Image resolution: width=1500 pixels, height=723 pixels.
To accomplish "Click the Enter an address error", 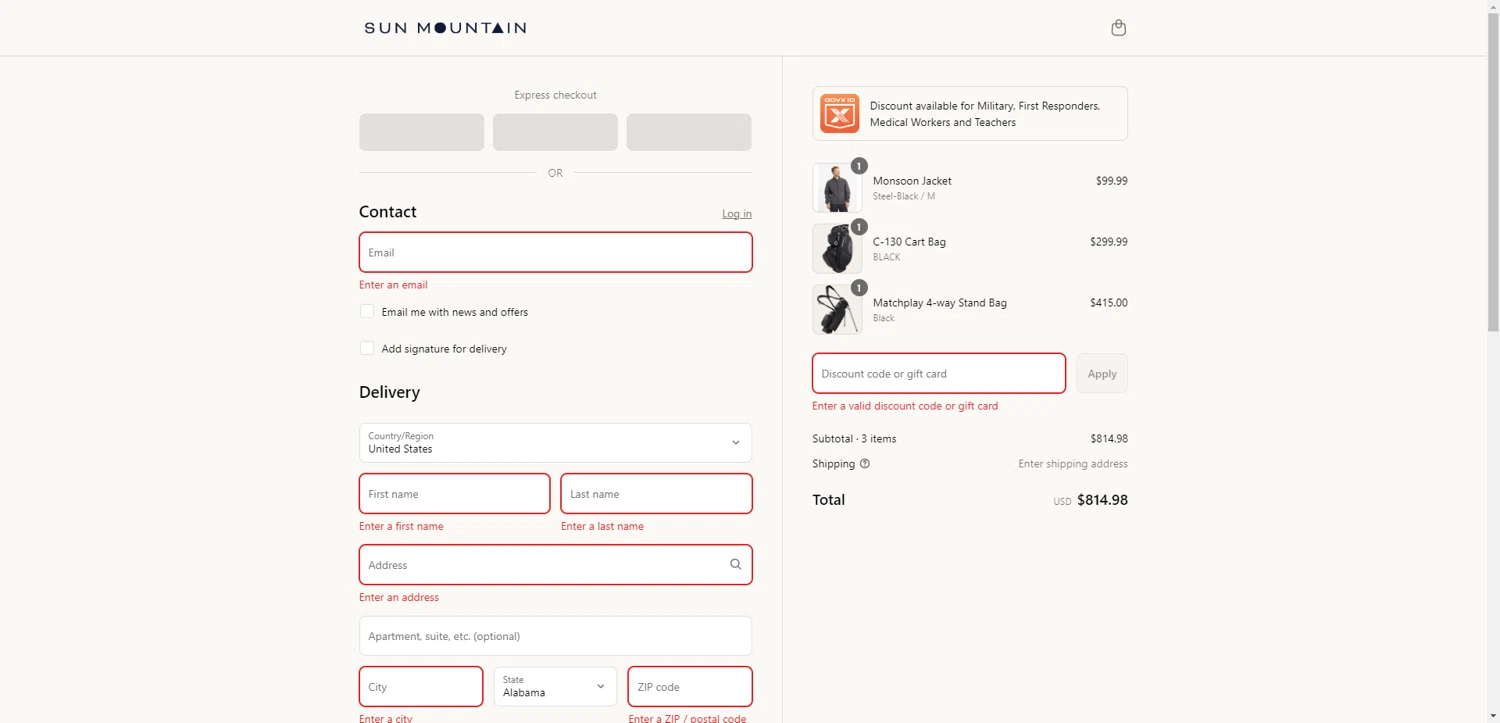I will 399,597.
